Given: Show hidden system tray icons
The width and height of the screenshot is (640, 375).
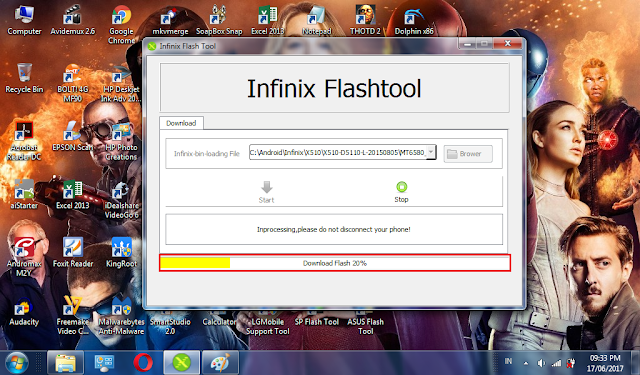Looking at the screenshot, I should (x=526, y=363).
